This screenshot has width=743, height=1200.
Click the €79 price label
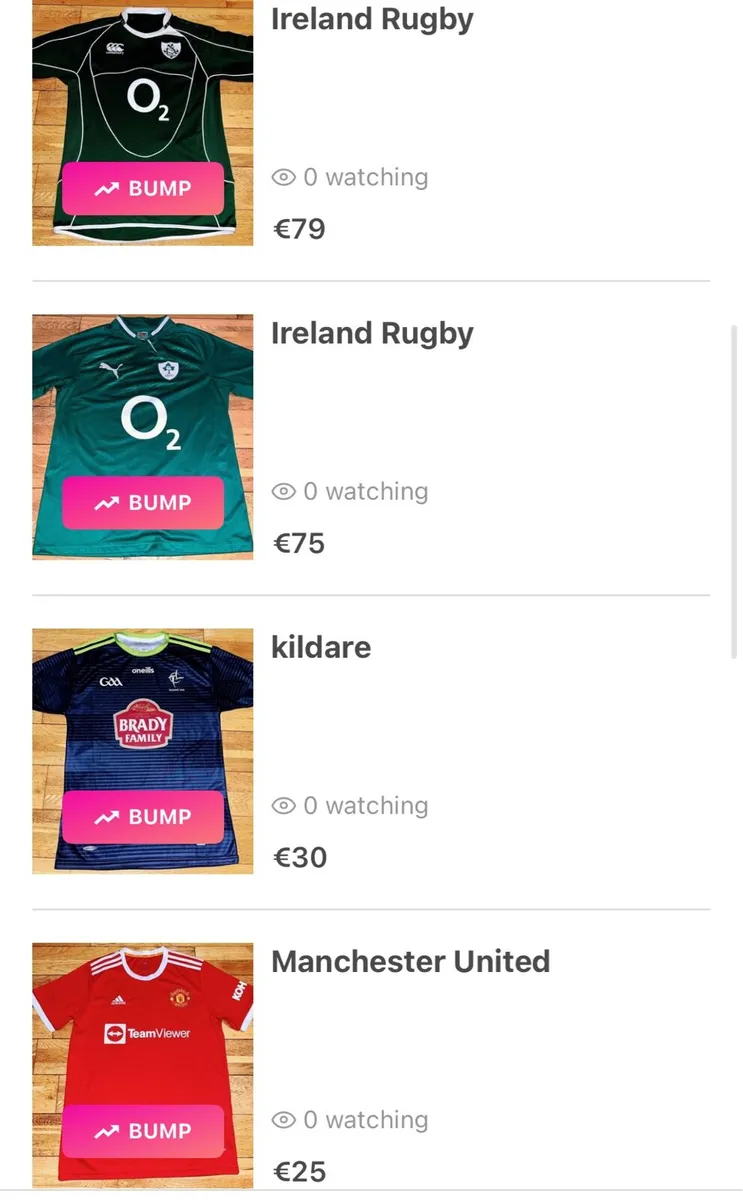[x=300, y=229]
